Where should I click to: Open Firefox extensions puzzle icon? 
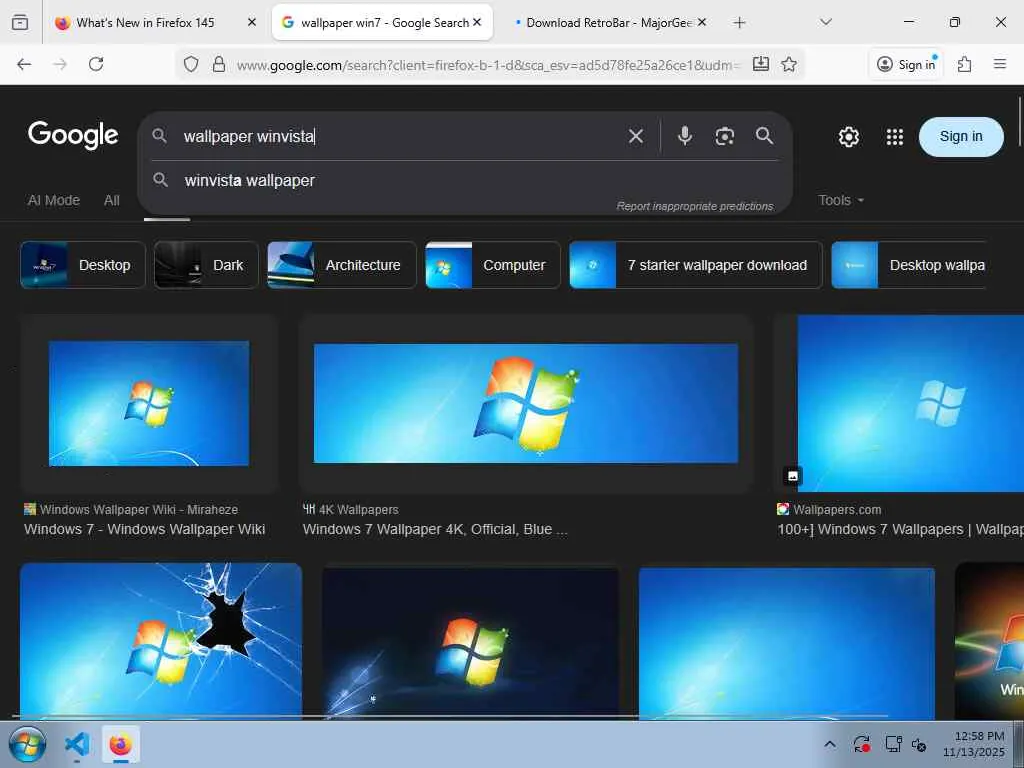point(964,64)
